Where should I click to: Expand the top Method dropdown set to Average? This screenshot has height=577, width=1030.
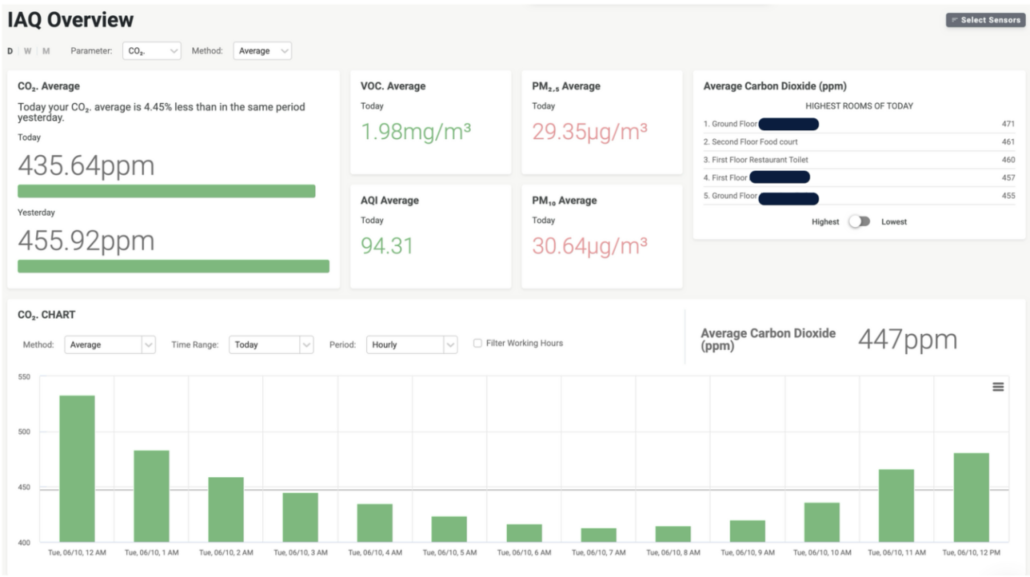point(262,51)
